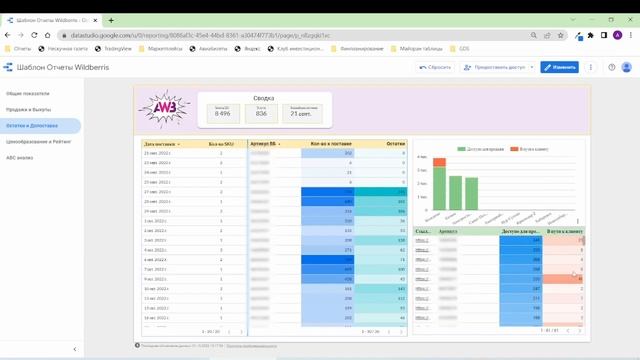Go to next page of article stock table
The height and width of the screenshot is (360, 640).
click(401, 331)
